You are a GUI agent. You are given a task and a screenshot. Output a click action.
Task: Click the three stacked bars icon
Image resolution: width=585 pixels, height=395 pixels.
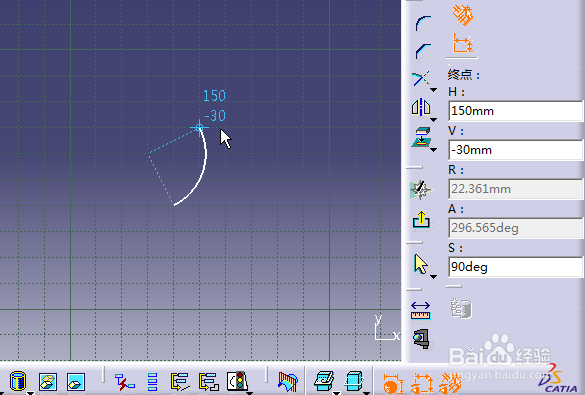coord(152,382)
